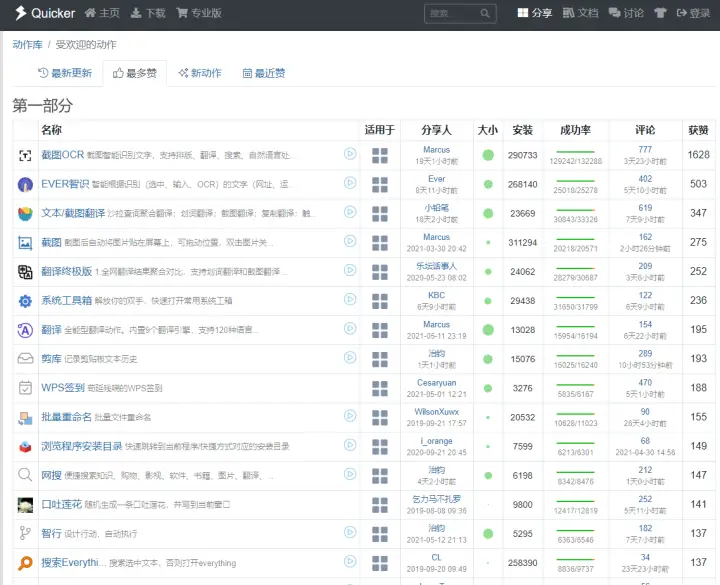Open the 专业版 menu item
The image size is (720, 585).
pyautogui.click(x=199, y=13)
